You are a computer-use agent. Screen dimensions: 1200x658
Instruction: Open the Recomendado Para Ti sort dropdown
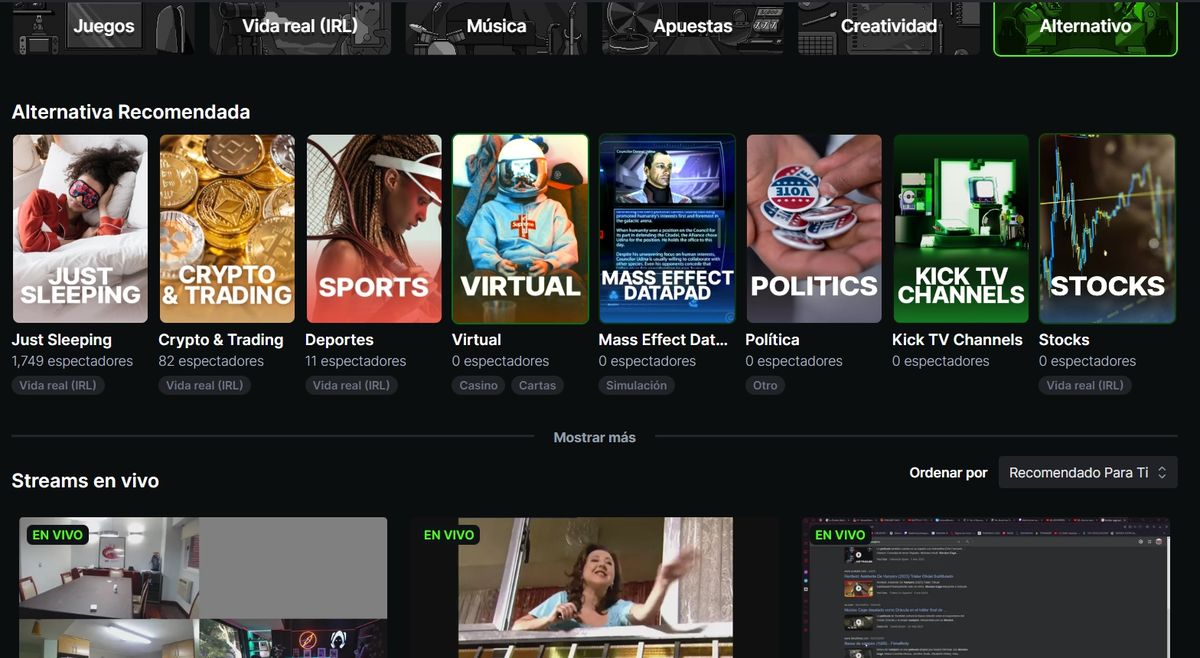pyautogui.click(x=1087, y=471)
